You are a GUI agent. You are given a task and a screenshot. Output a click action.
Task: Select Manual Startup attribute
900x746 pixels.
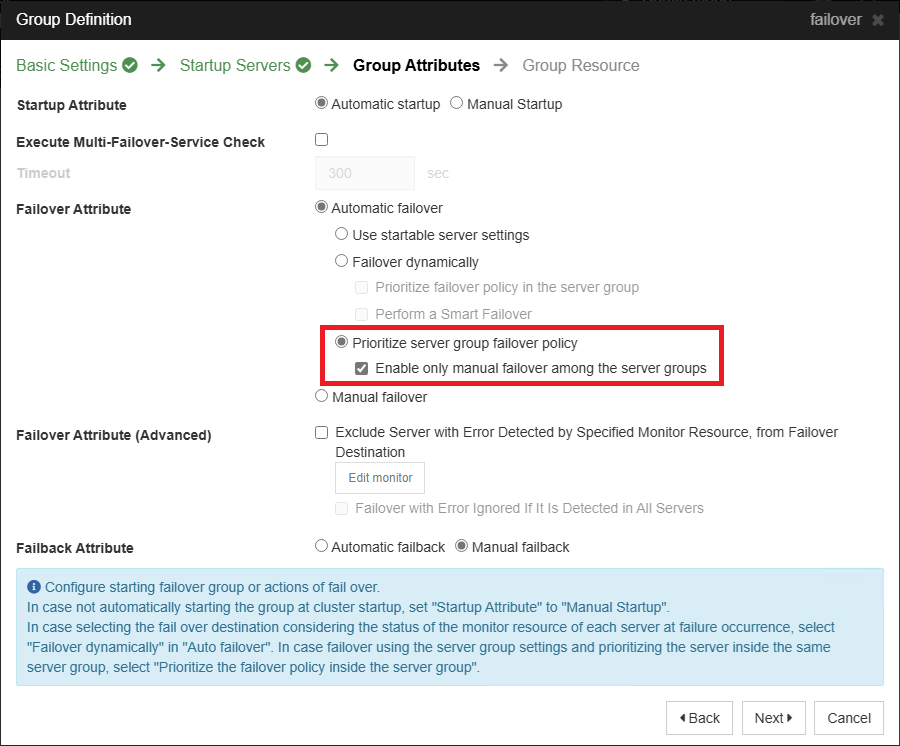(456, 103)
